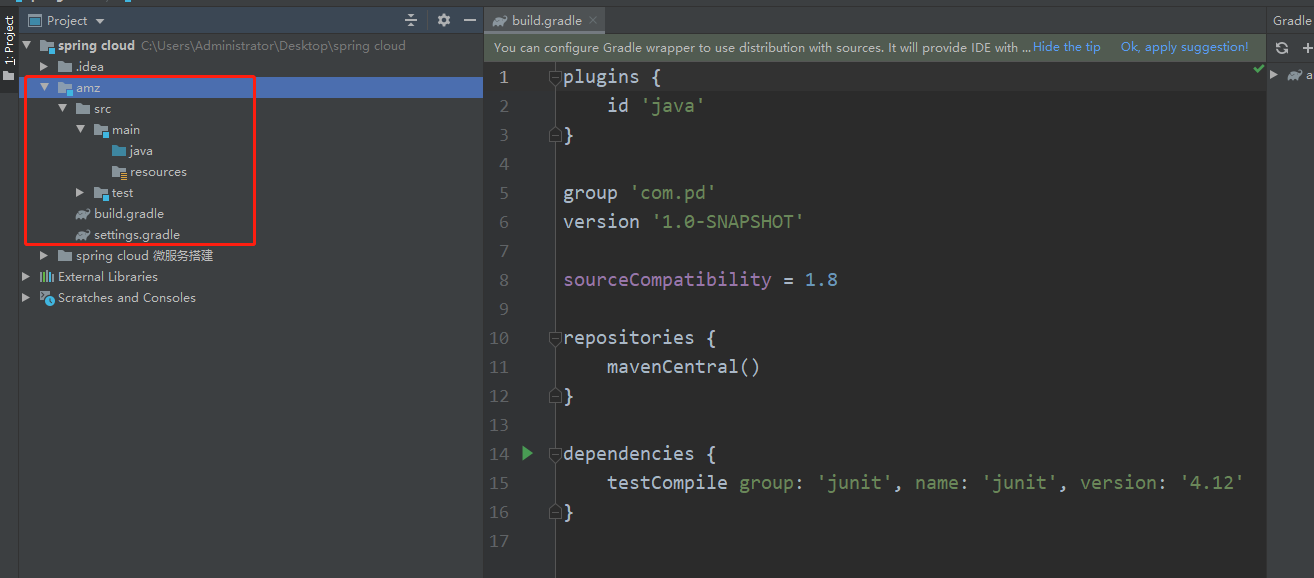The image size is (1314, 578).
Task: Click the 'java' plugin id string
Action: 672,106
